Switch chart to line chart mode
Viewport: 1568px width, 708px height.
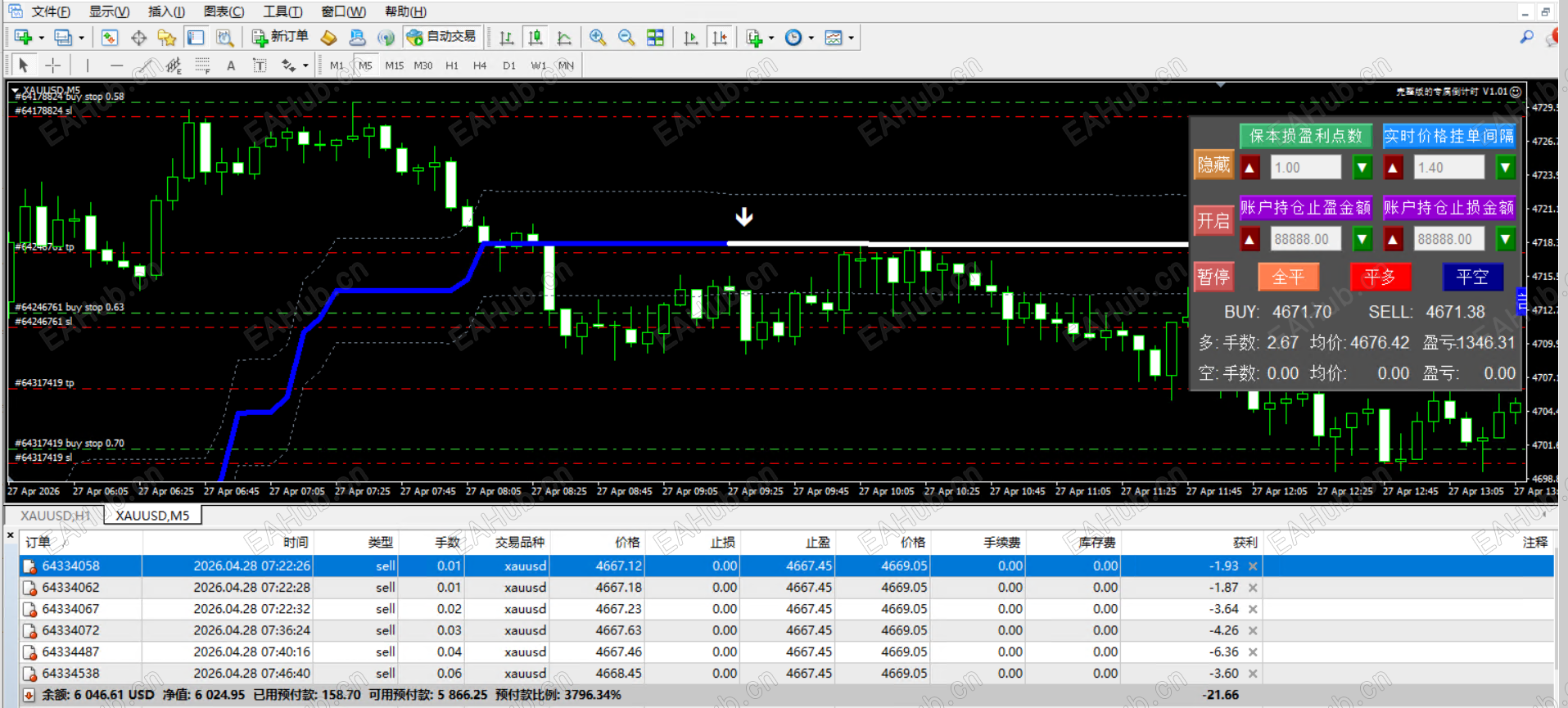564,38
